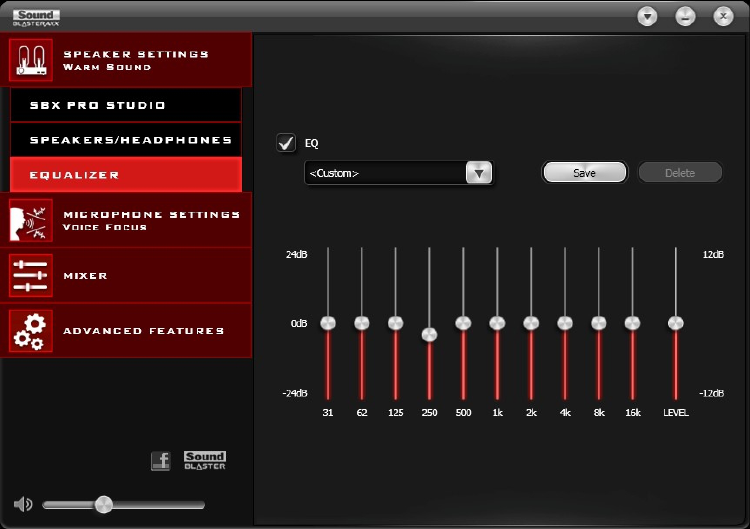Click the 2k band slider knob
The width and height of the screenshot is (750, 529).
tap(531, 323)
